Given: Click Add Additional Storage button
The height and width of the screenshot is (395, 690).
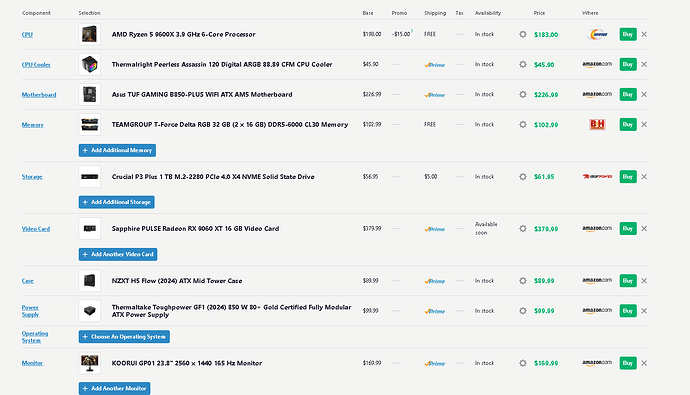Looking at the screenshot, I should coord(117,202).
